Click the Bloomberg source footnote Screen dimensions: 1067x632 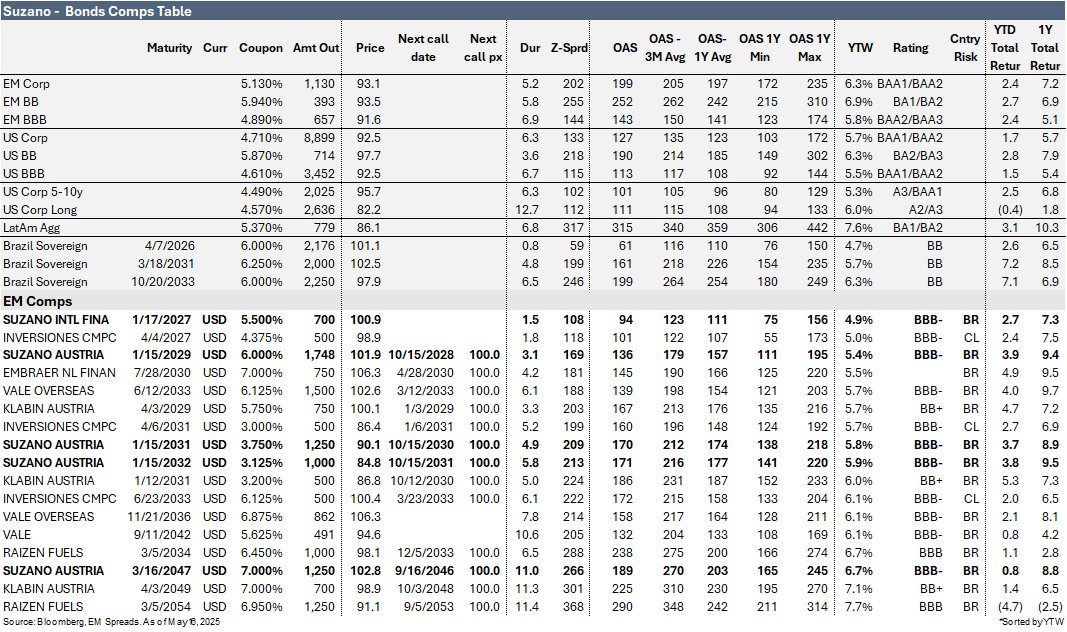tap(112, 622)
